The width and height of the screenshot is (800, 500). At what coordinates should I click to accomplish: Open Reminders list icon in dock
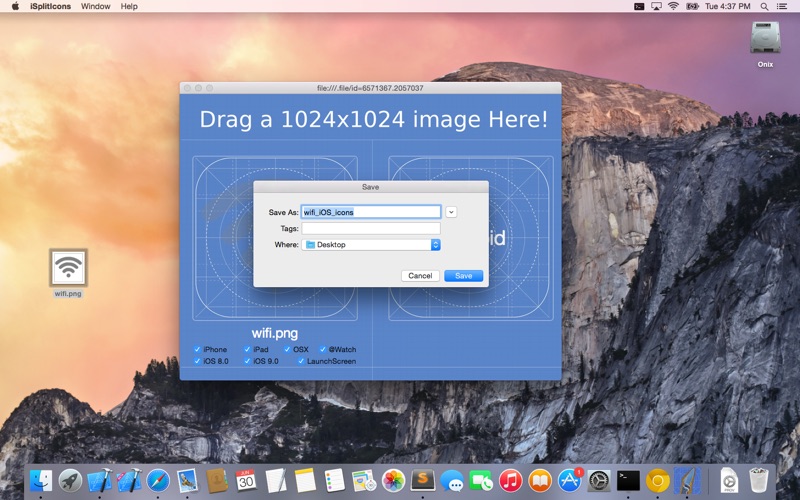tap(334, 481)
